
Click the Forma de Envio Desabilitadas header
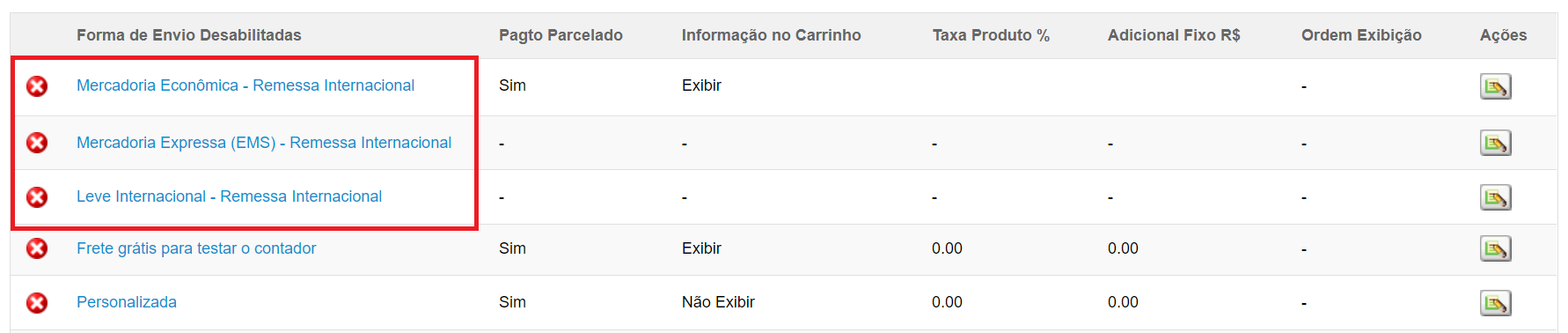[x=188, y=35]
